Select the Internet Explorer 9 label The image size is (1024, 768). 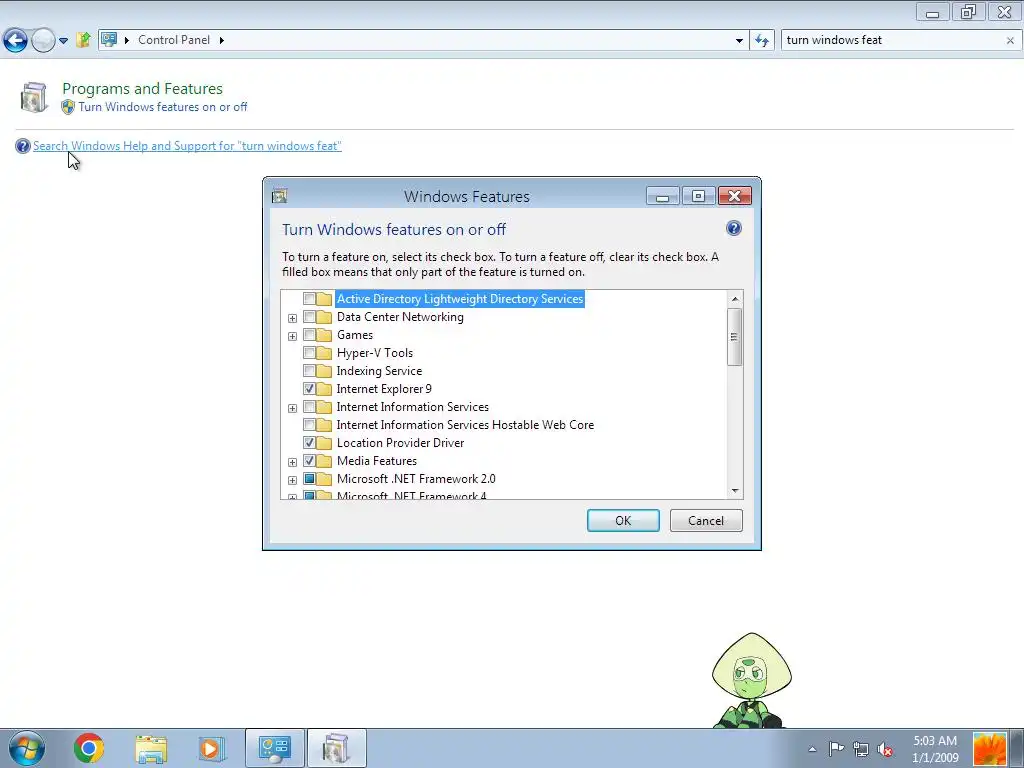[384, 389]
